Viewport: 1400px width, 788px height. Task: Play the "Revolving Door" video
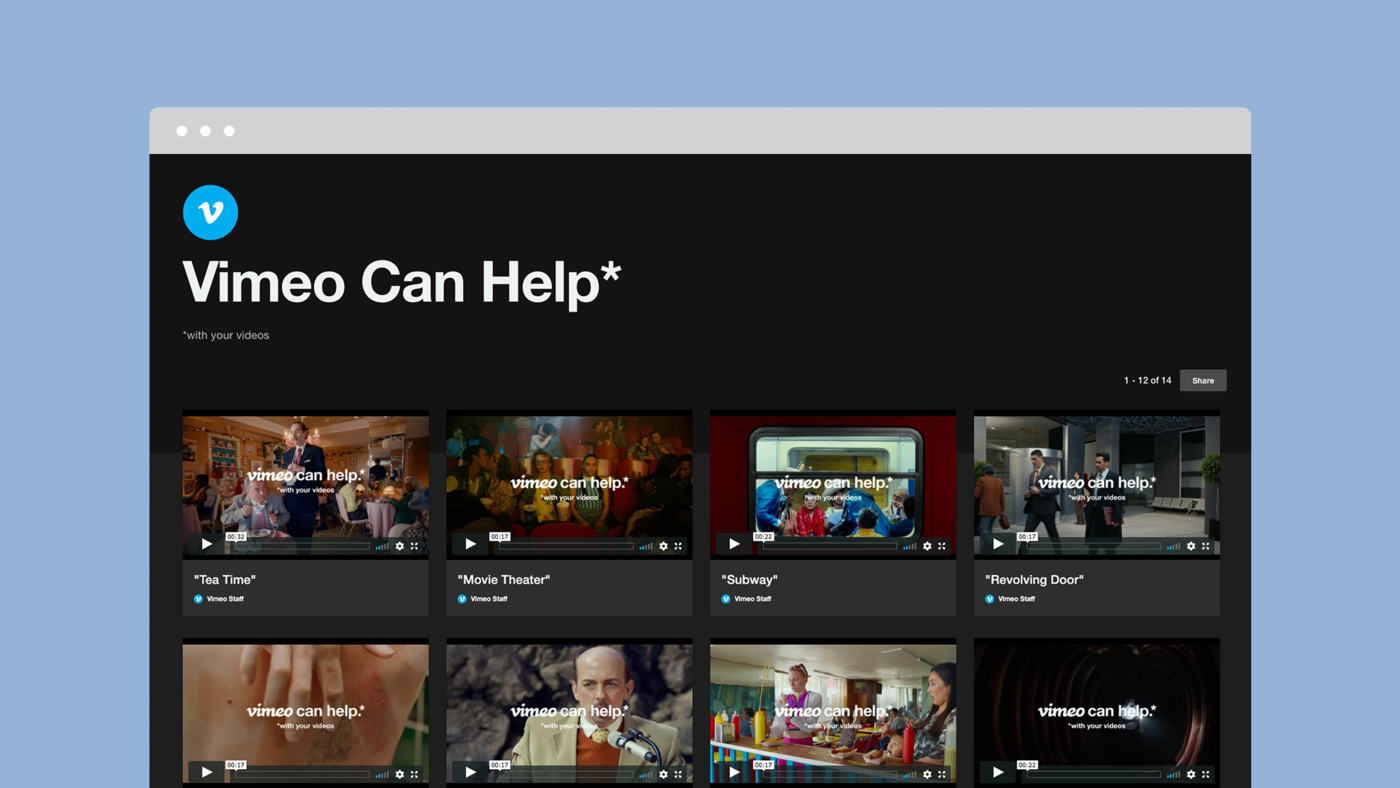(x=998, y=544)
